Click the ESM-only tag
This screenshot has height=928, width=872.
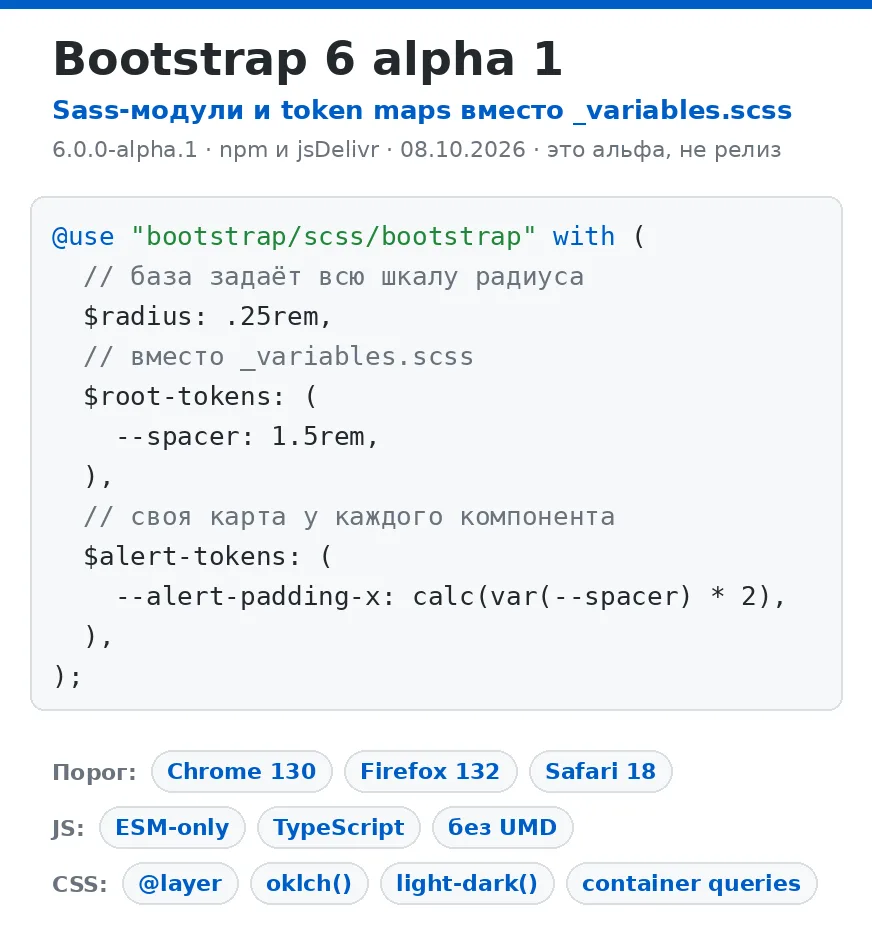pyautogui.click(x=172, y=827)
